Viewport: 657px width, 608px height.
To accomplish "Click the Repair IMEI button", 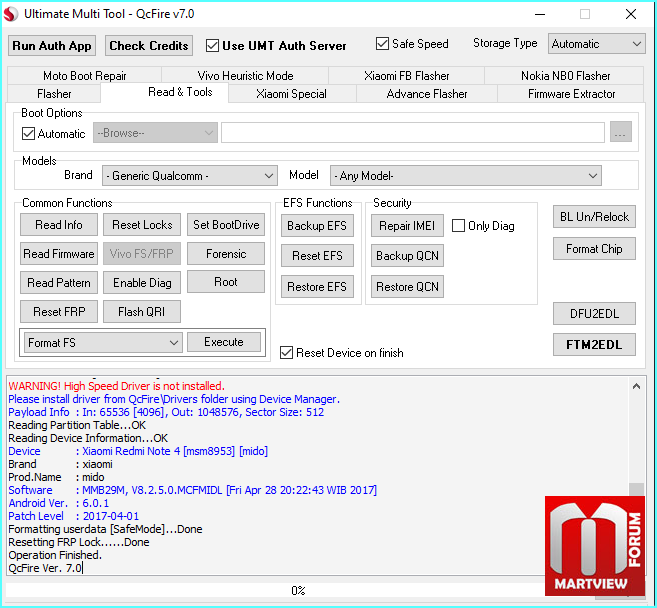I will (407, 225).
